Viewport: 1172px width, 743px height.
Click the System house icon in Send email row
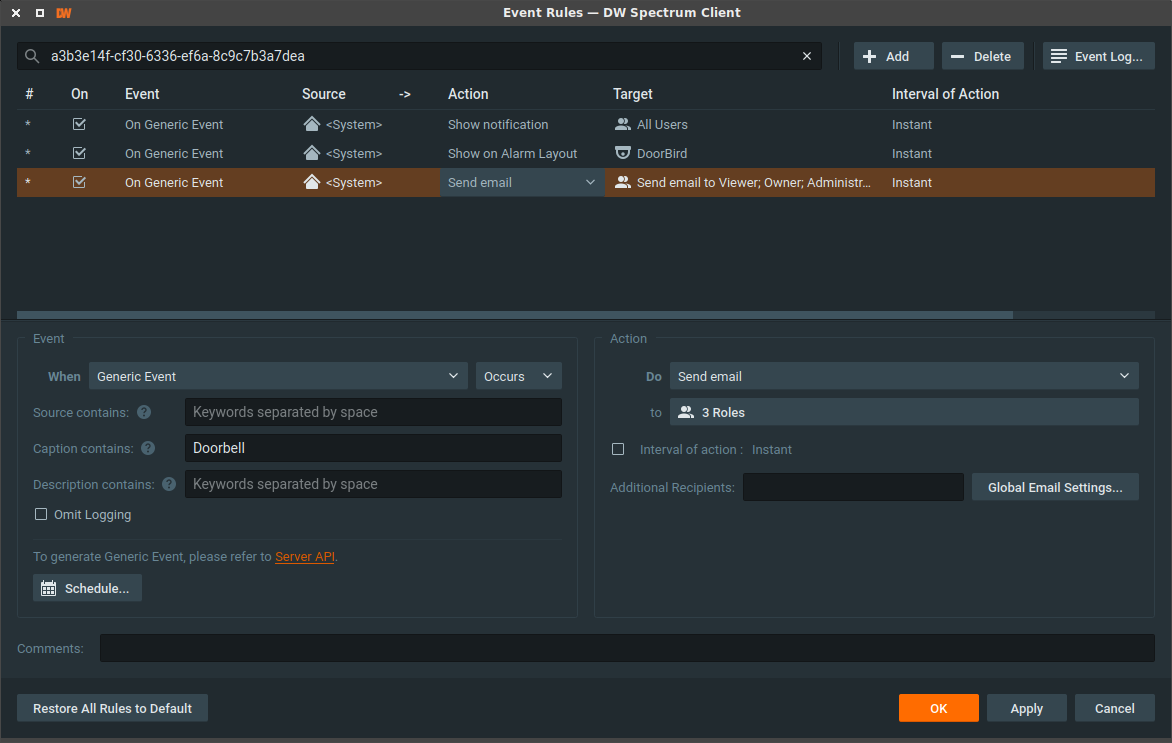click(312, 182)
